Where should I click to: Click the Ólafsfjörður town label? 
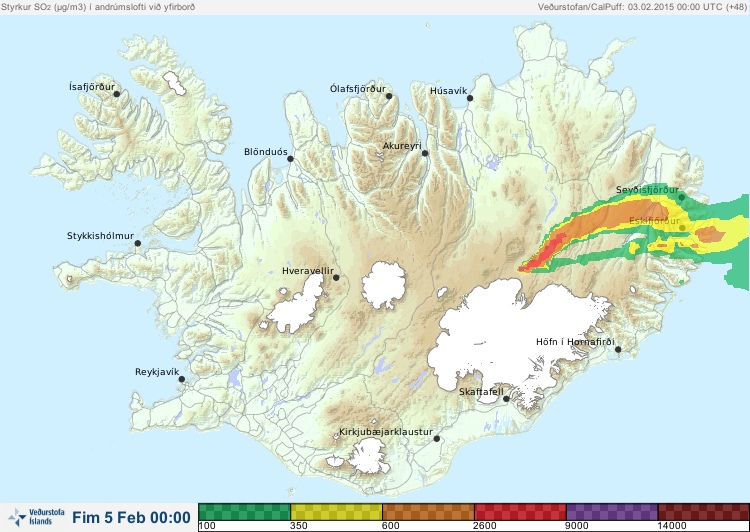[x=358, y=89]
